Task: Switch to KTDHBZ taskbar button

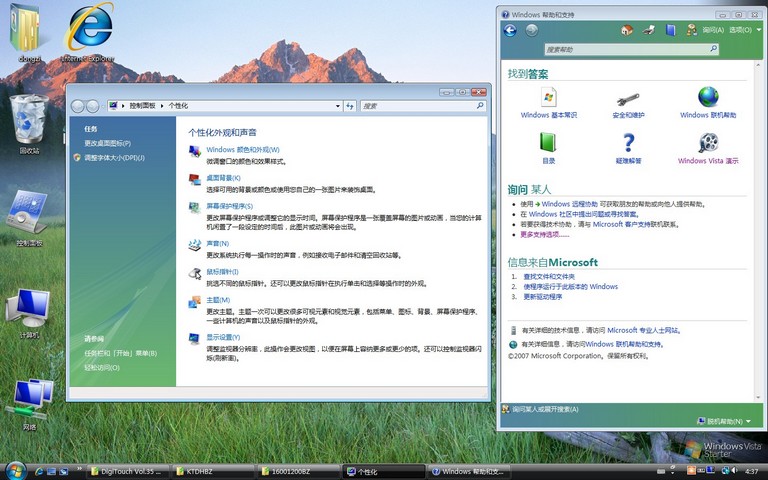Action: click(214, 472)
